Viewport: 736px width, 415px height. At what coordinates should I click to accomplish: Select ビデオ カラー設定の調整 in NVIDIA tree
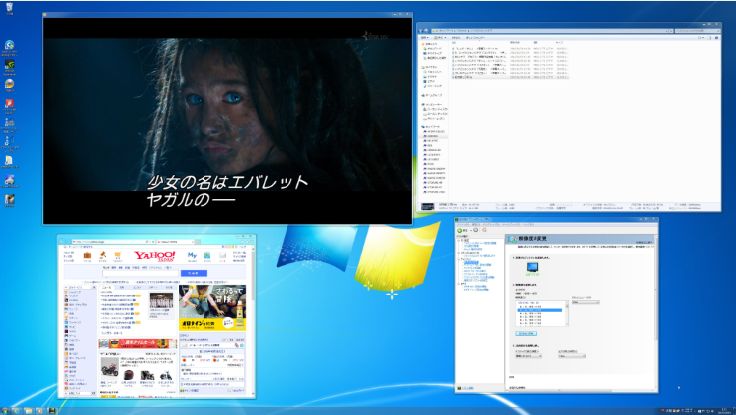coord(475,286)
